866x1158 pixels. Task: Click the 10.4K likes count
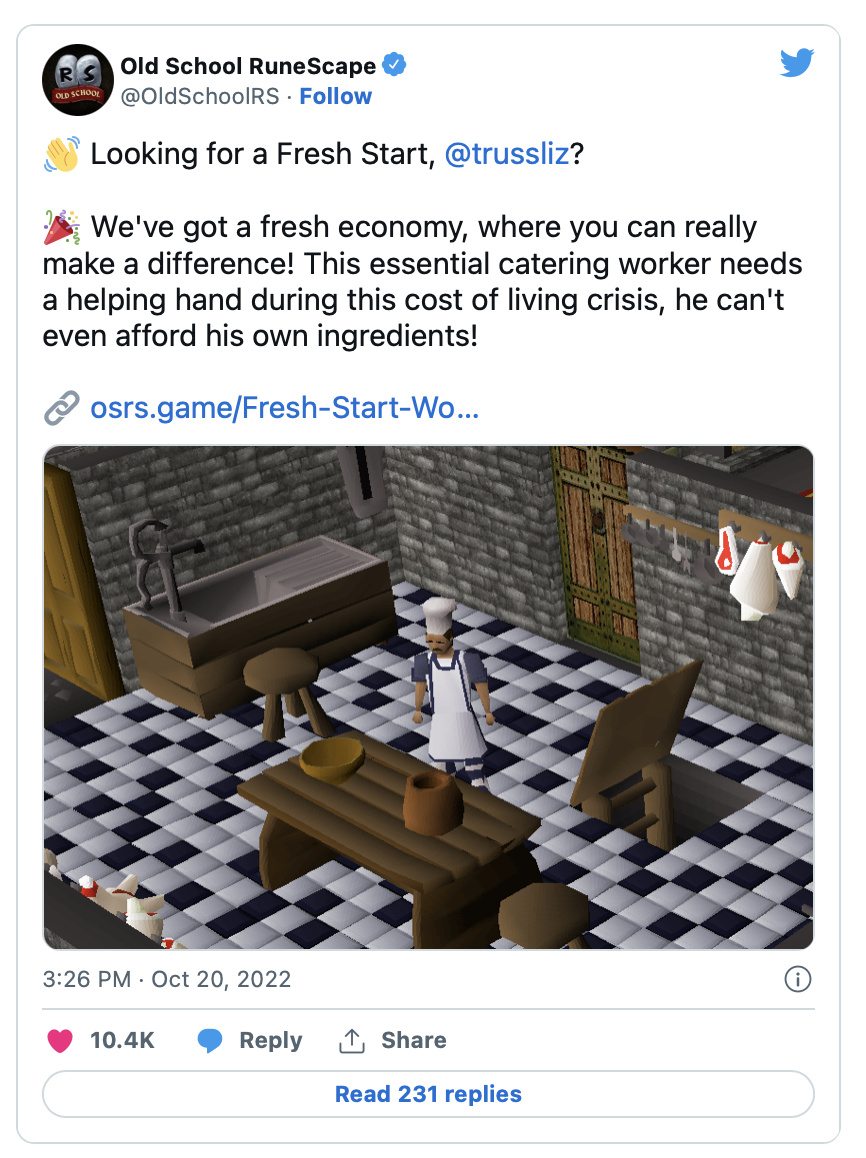click(122, 1041)
